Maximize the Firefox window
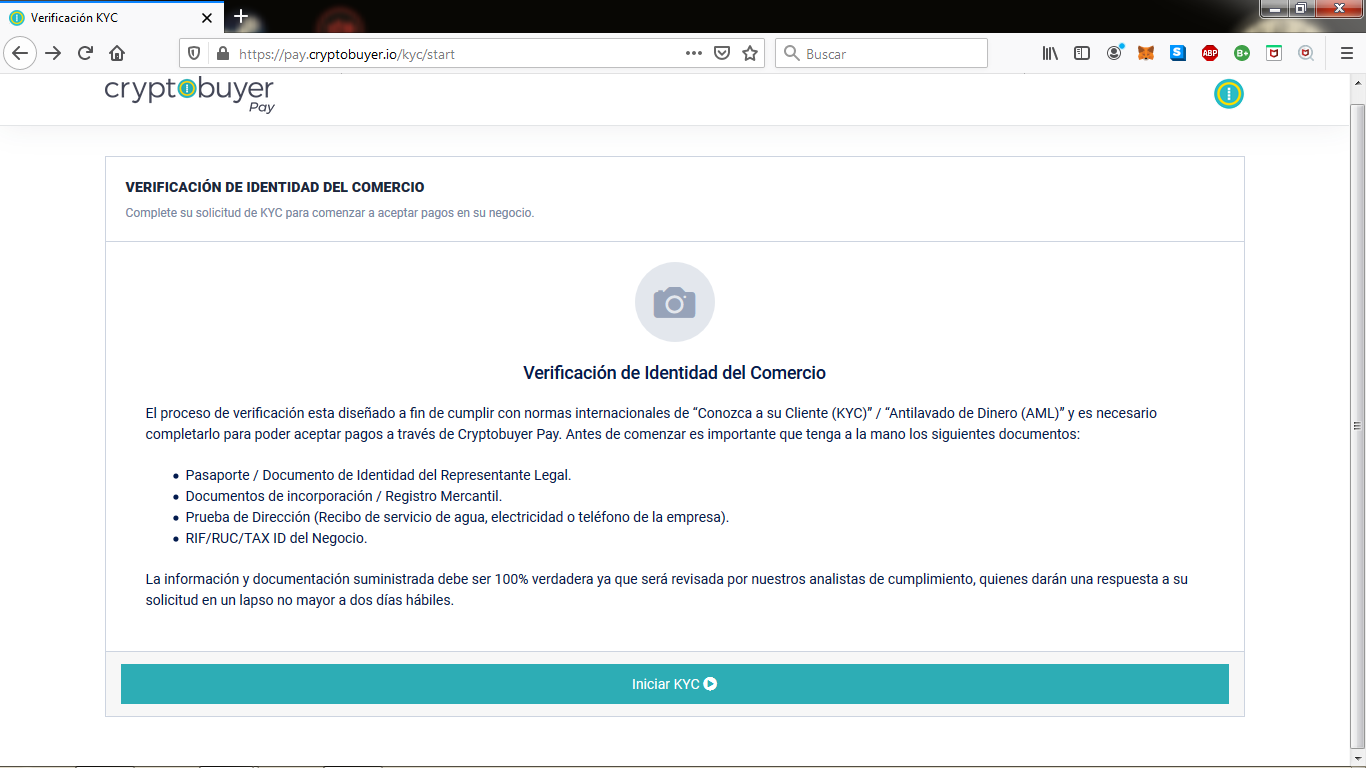The width and height of the screenshot is (1366, 768). 1300,8
